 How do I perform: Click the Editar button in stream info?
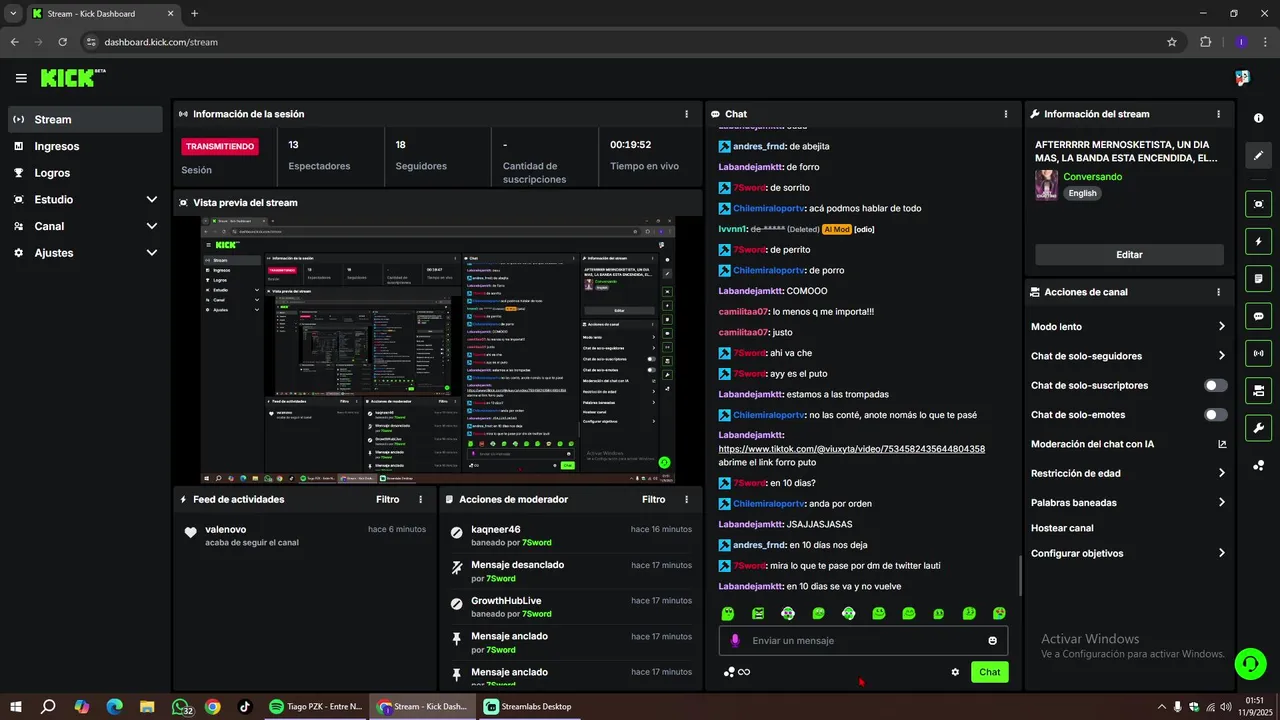[x=1129, y=255]
